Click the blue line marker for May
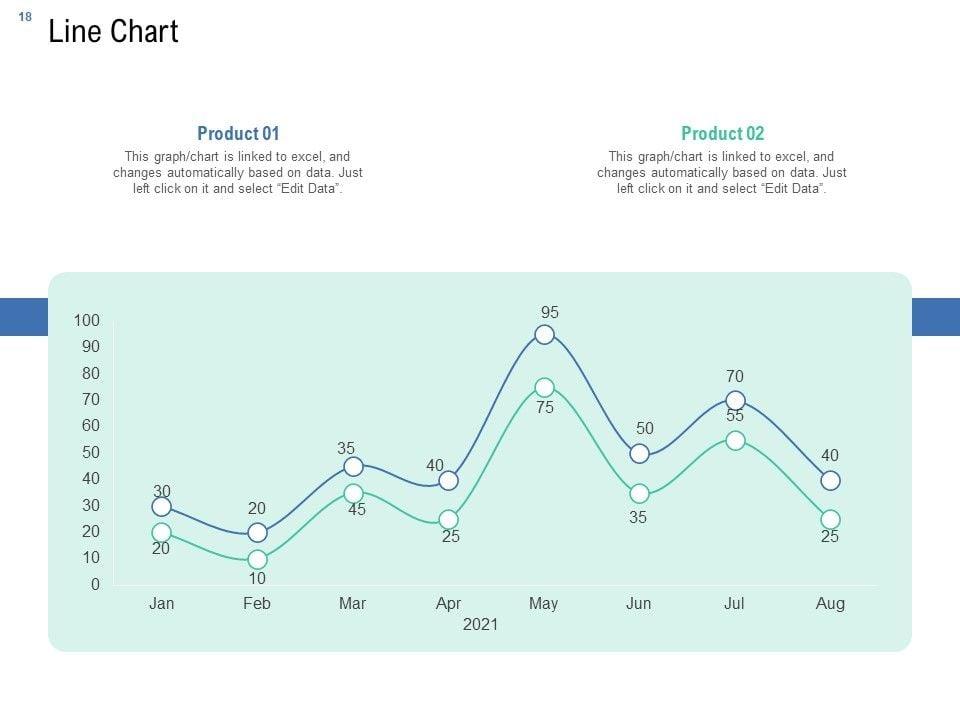Viewport: 960px width, 720px height. pyautogui.click(x=544, y=335)
